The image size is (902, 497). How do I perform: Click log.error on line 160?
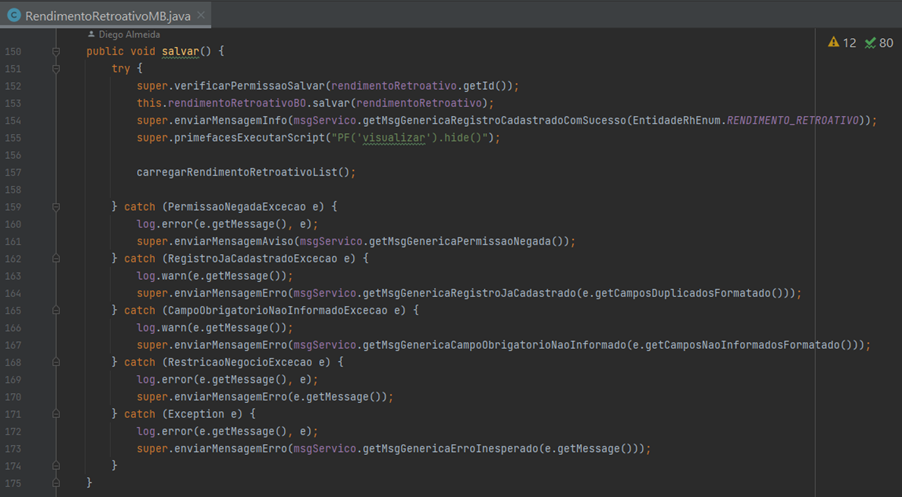coord(165,224)
